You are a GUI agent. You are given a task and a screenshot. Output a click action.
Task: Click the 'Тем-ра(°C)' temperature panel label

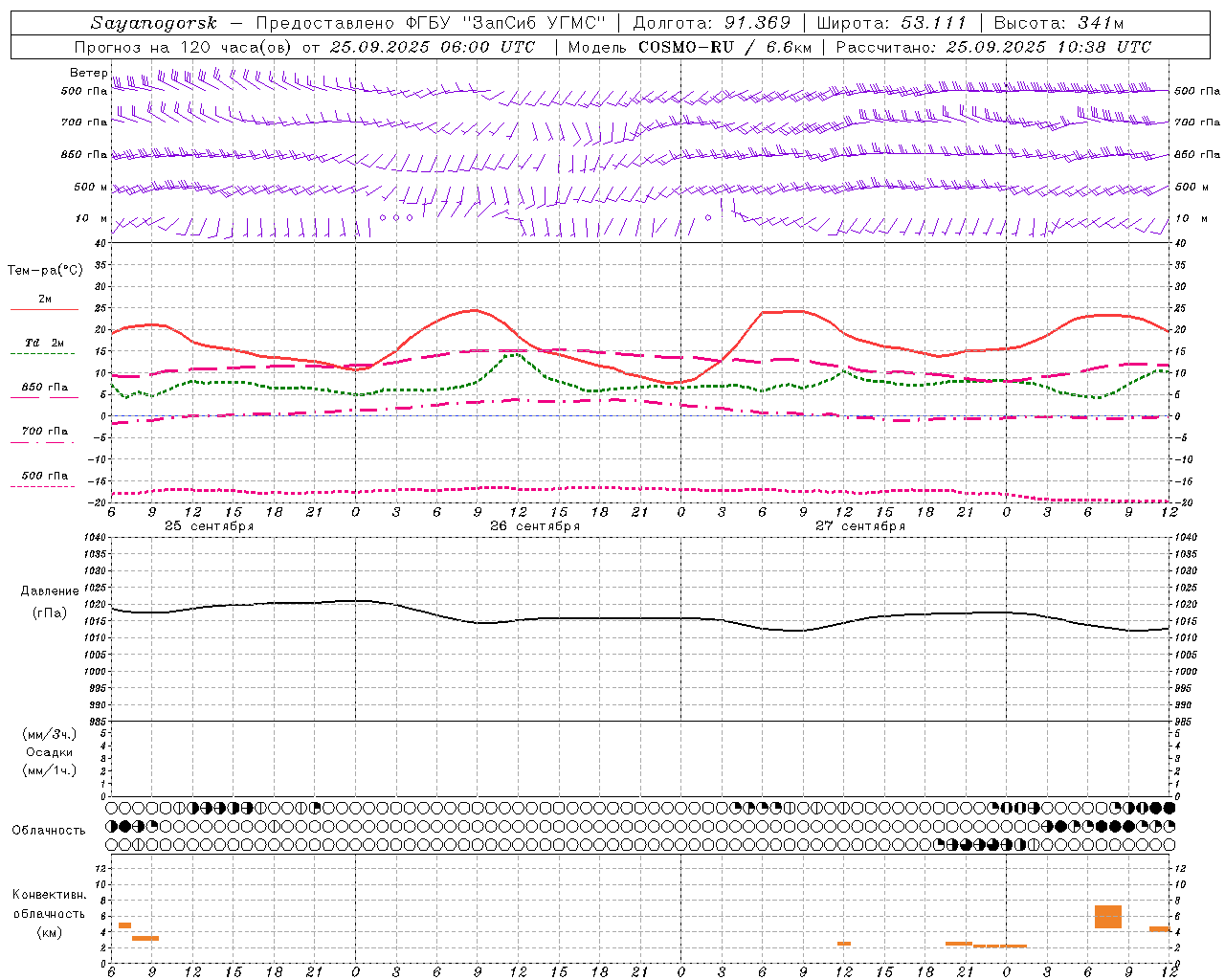[45, 271]
